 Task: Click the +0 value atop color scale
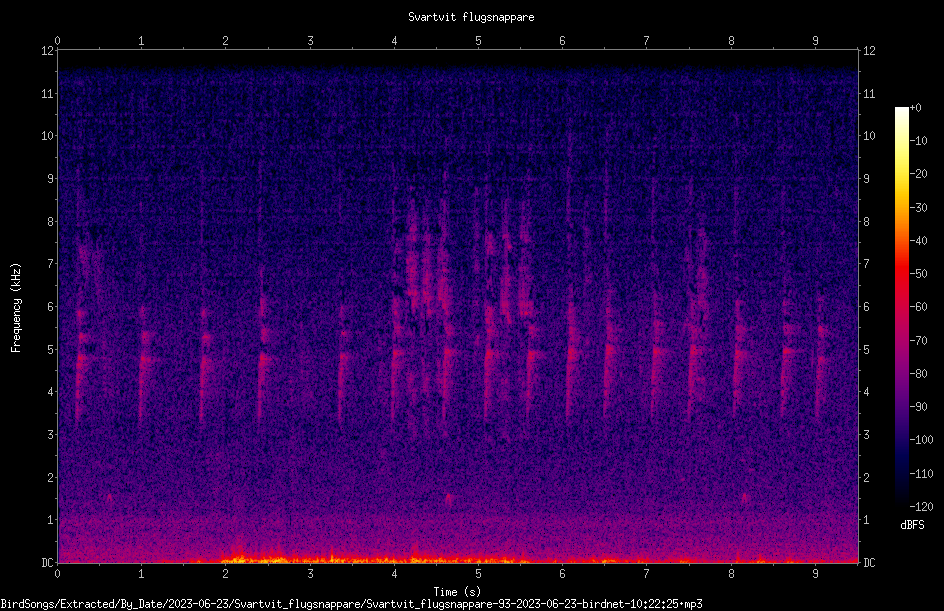(x=915, y=108)
